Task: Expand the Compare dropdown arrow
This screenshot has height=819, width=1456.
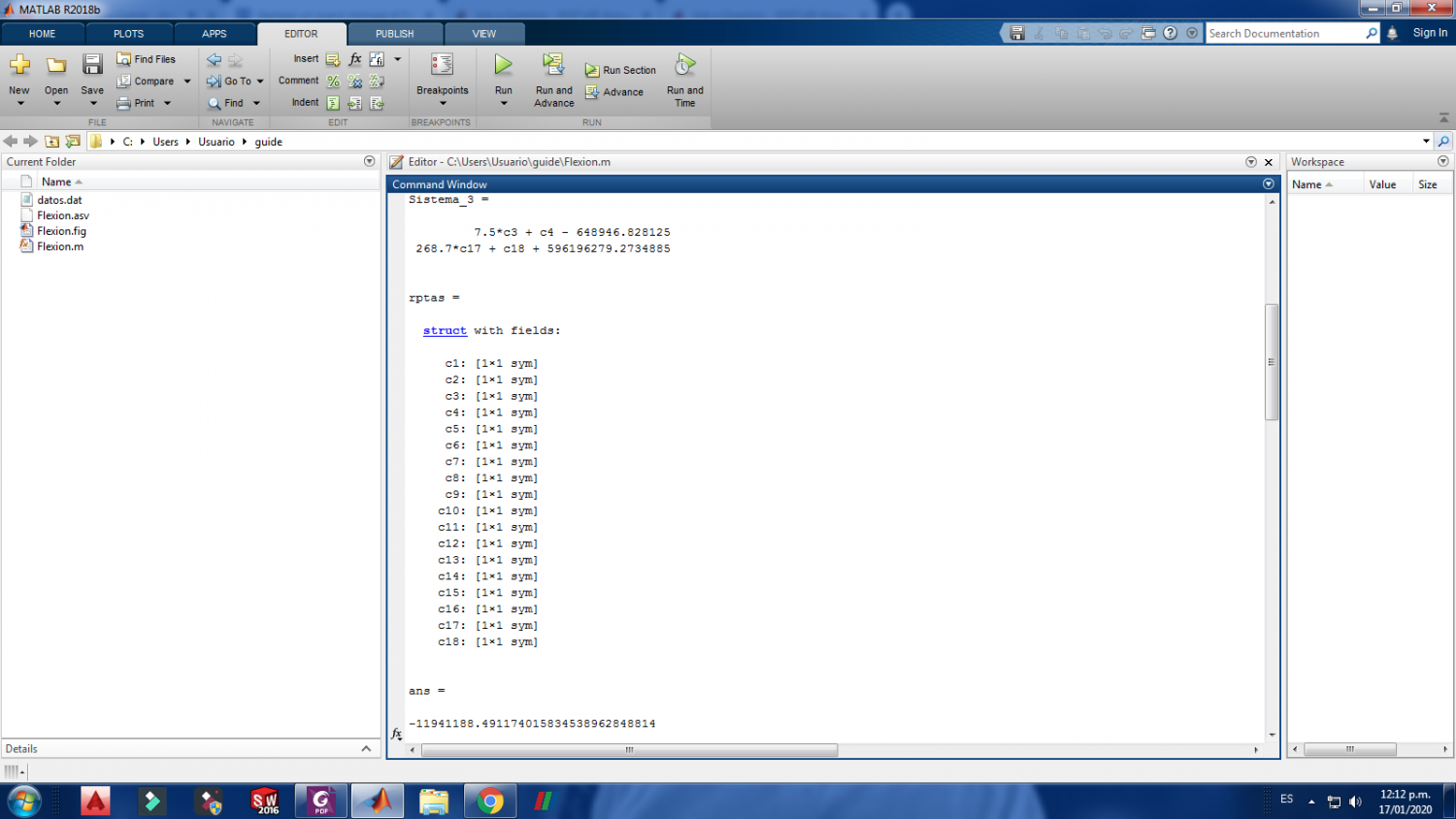Action: (x=187, y=82)
